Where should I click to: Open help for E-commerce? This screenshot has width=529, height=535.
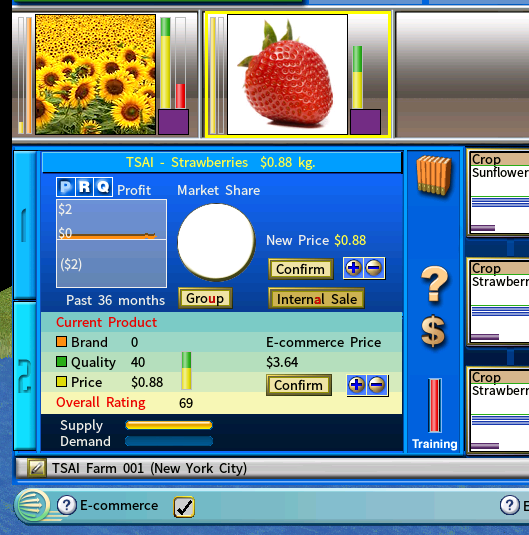67,505
